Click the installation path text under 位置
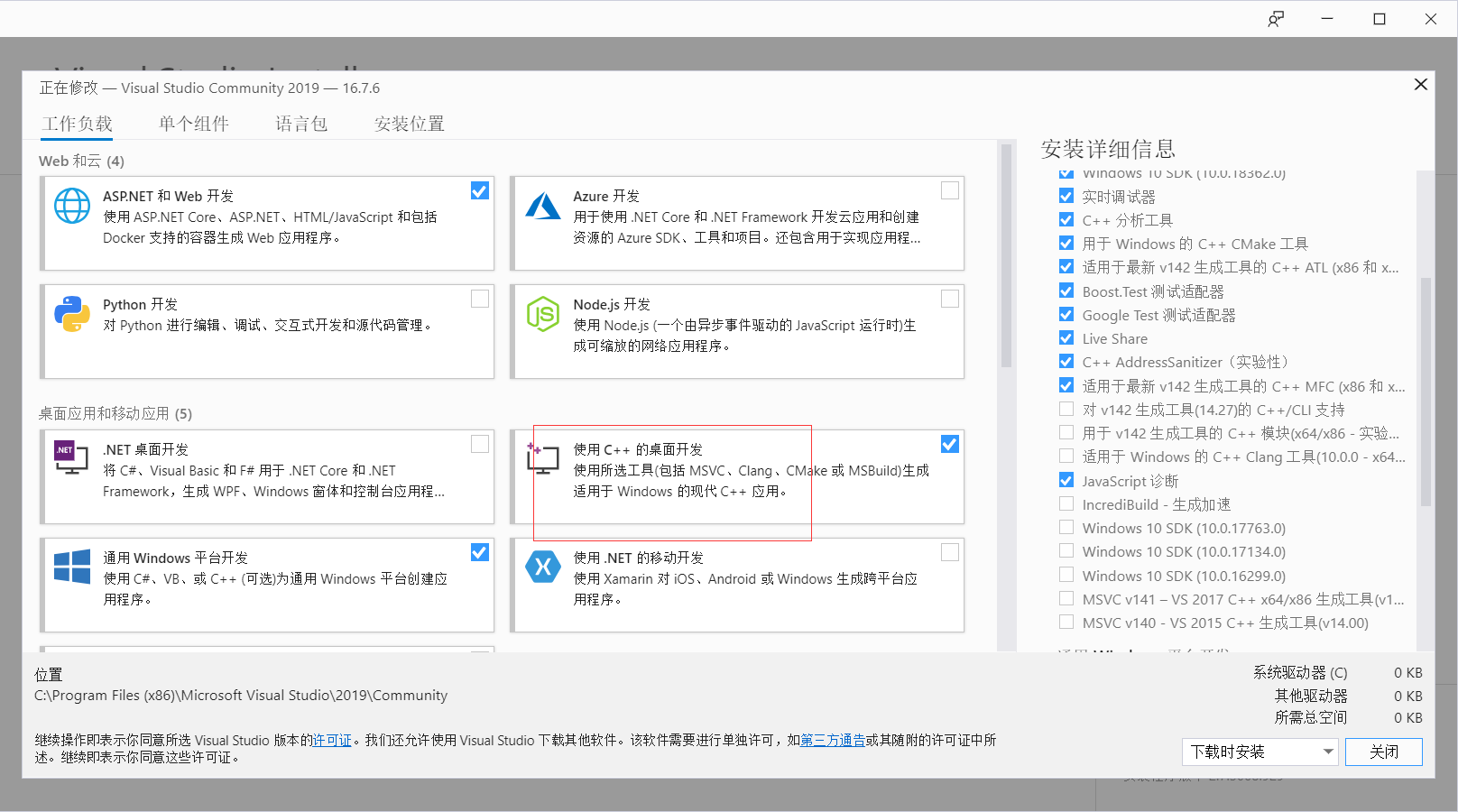Viewport: 1458px width, 812px height. (241, 695)
